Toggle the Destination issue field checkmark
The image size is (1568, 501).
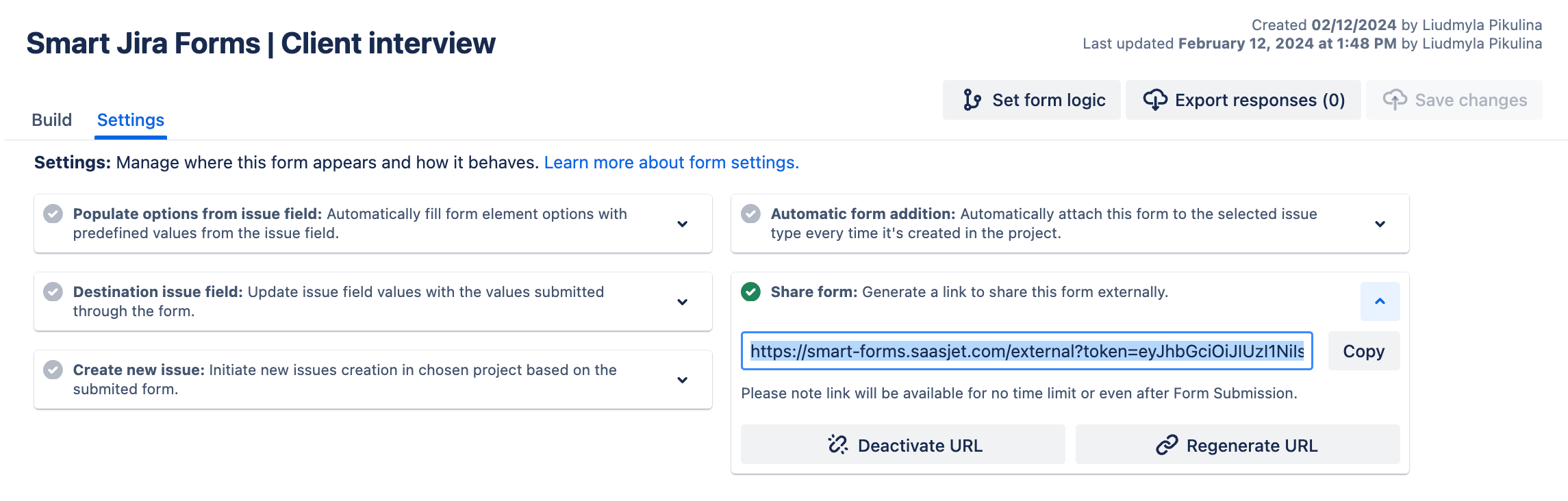53,292
